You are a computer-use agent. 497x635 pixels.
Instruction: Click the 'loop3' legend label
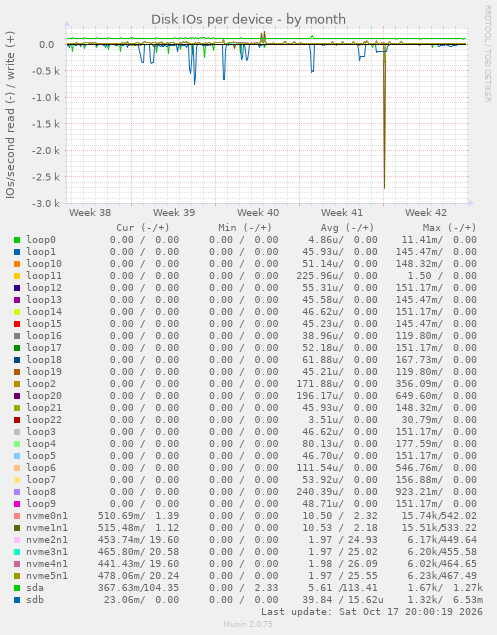41,432
